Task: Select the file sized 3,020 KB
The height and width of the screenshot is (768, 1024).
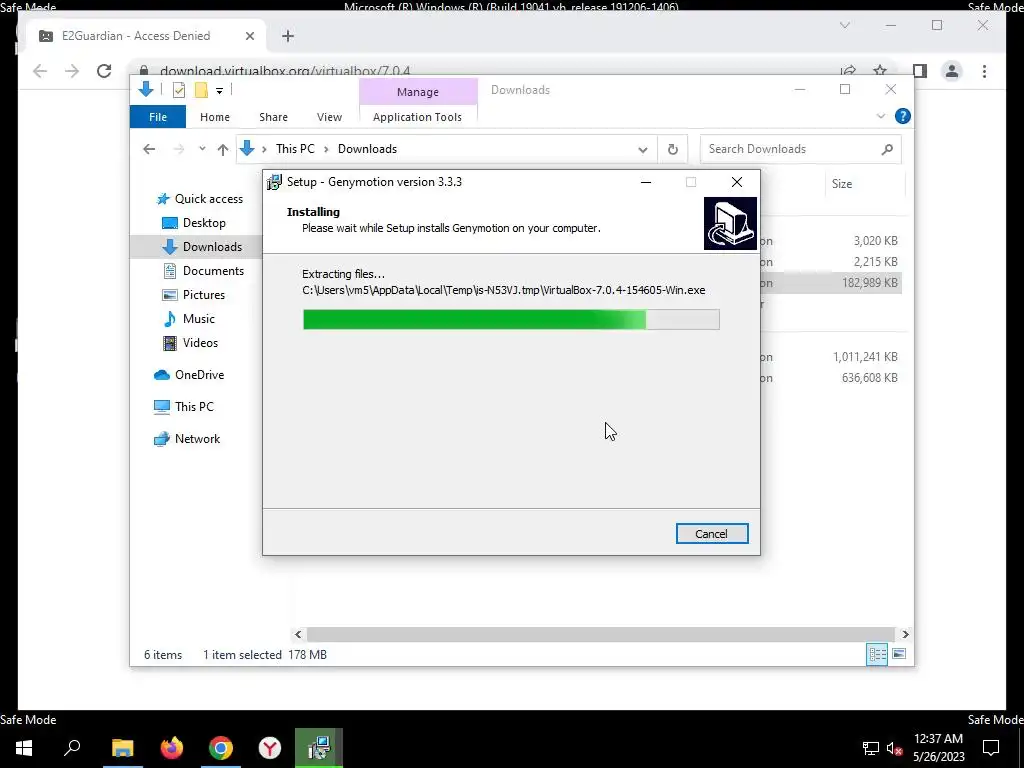Action: point(875,240)
